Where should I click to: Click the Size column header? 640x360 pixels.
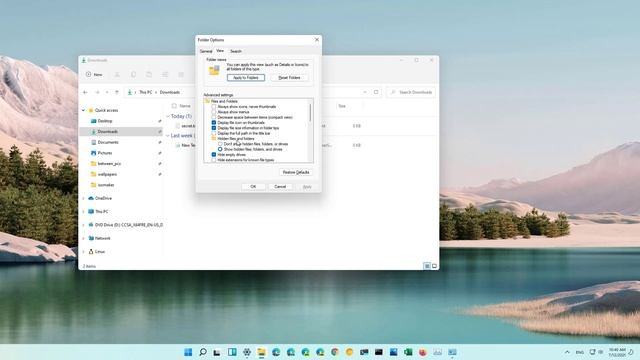[x=342, y=106]
